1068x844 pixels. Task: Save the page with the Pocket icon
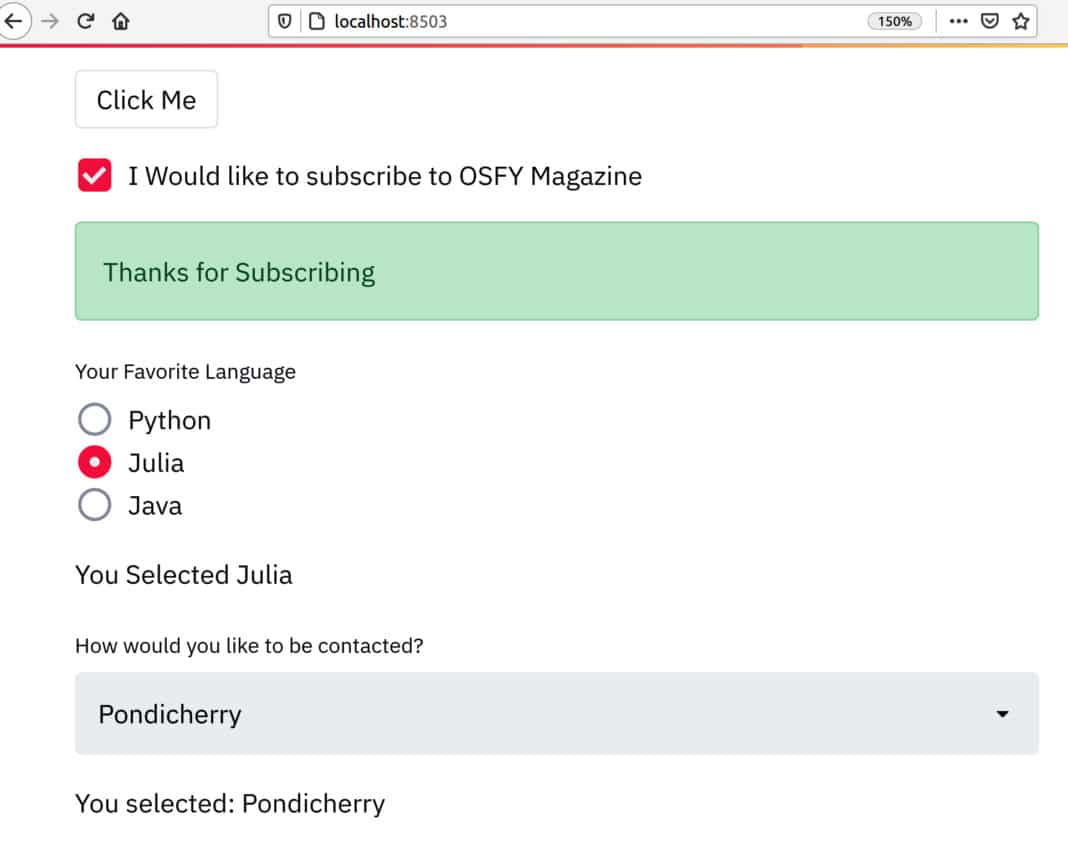click(x=989, y=19)
